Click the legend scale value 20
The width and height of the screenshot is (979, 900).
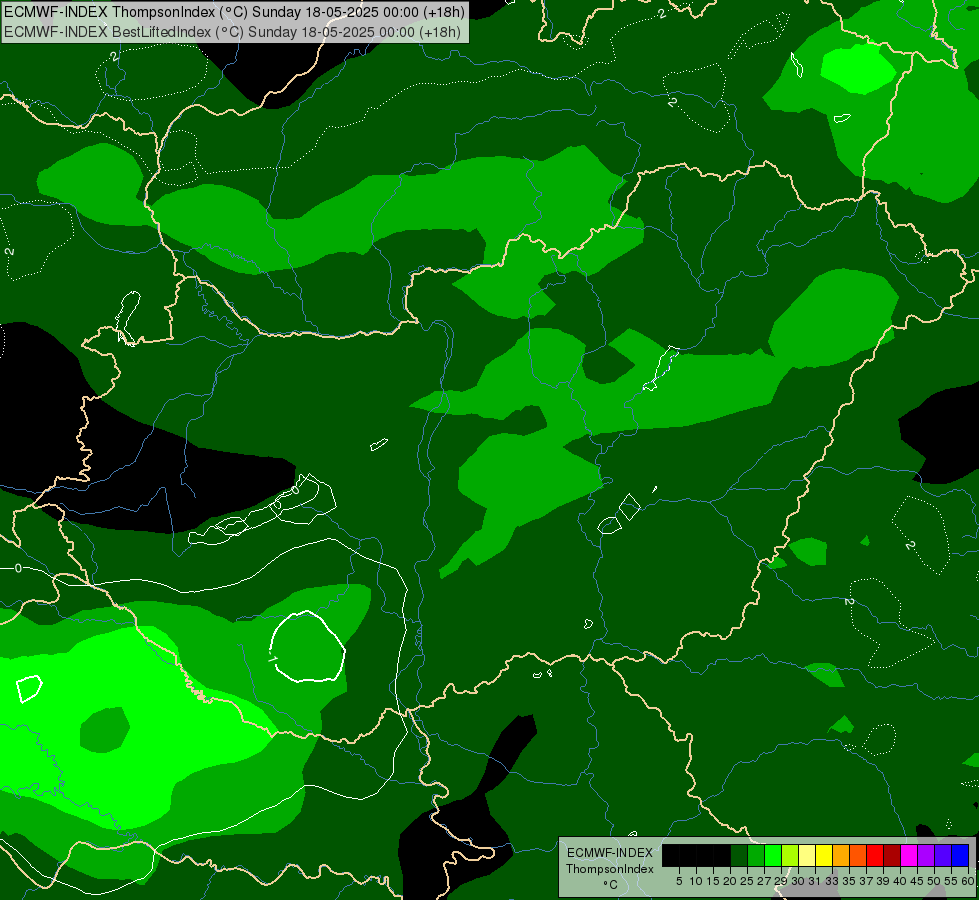[731, 881]
